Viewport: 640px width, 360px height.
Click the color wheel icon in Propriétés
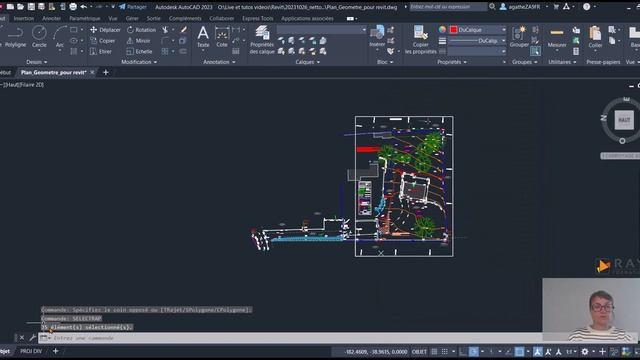[x=442, y=30]
